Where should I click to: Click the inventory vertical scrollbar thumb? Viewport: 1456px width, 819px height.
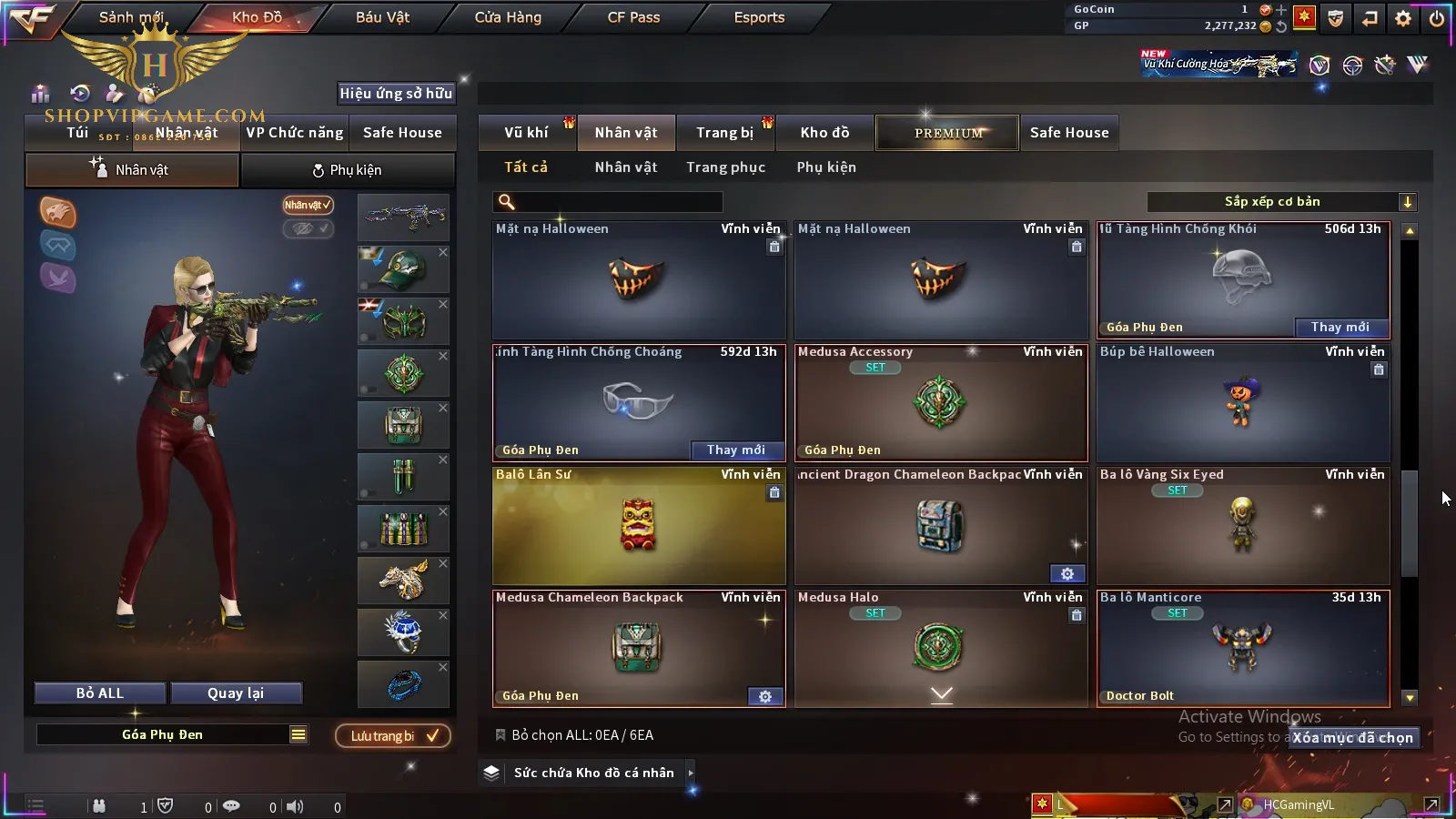coord(1410,523)
